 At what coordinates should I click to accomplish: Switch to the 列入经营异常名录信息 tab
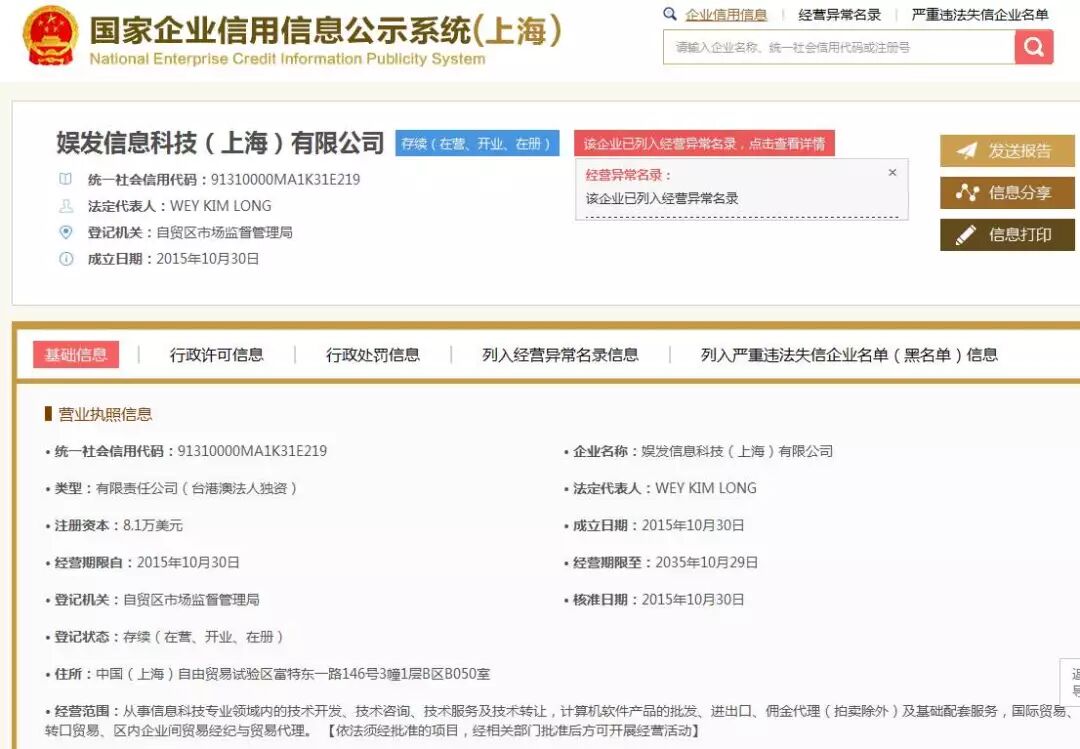point(560,355)
